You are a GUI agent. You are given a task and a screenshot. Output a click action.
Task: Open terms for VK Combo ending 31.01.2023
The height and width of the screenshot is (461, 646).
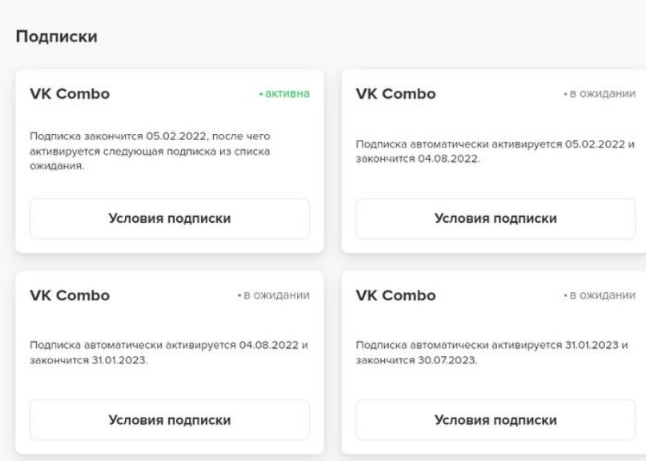169,420
